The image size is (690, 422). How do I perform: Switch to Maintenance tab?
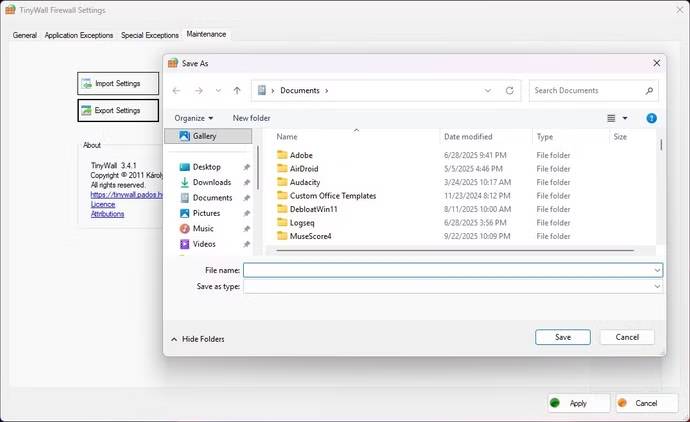(206, 34)
